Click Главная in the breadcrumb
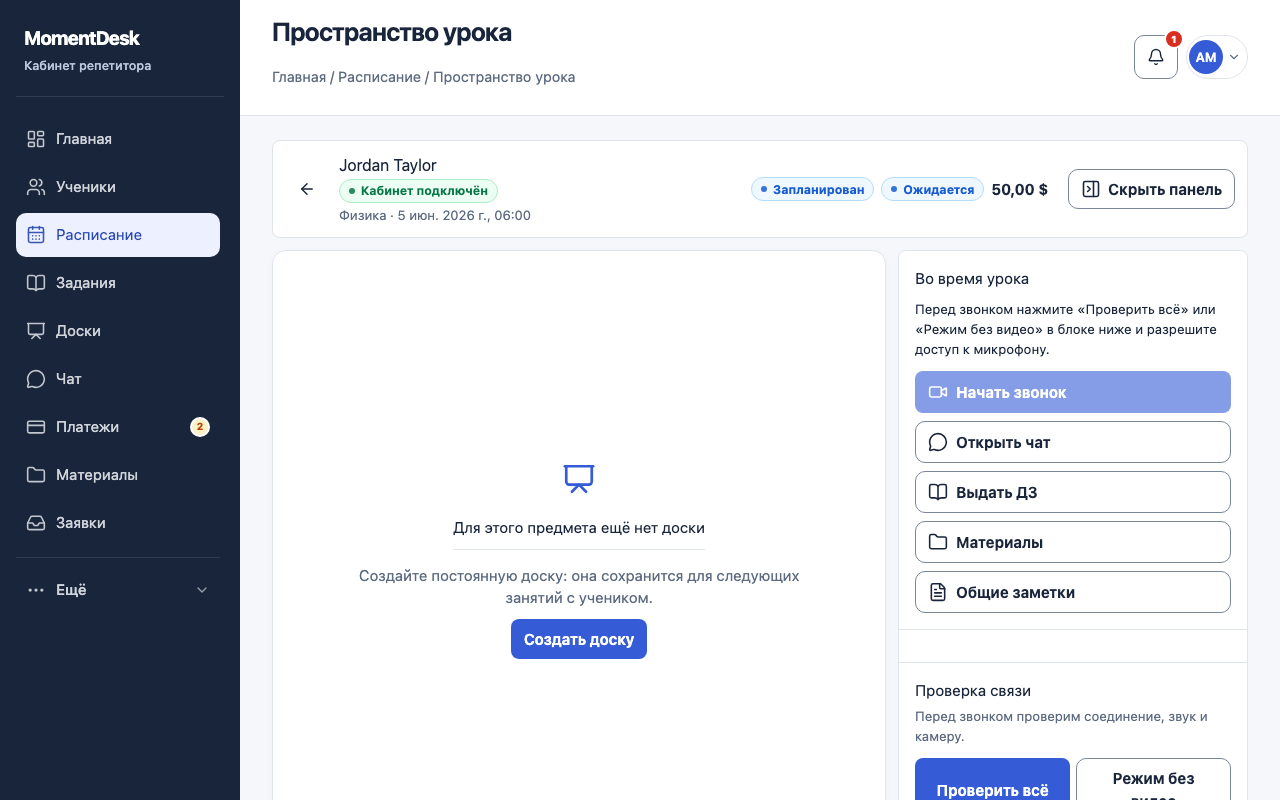1280x800 pixels. click(299, 77)
